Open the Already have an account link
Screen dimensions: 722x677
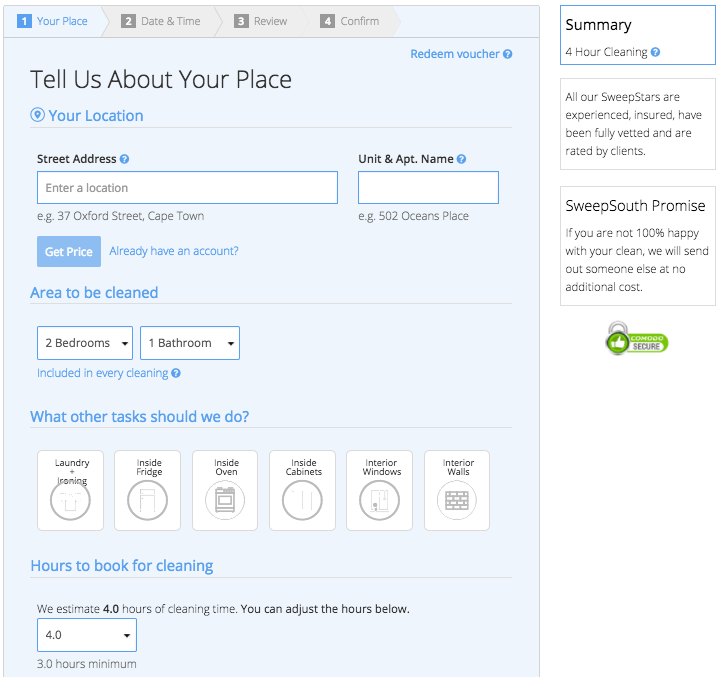click(174, 251)
